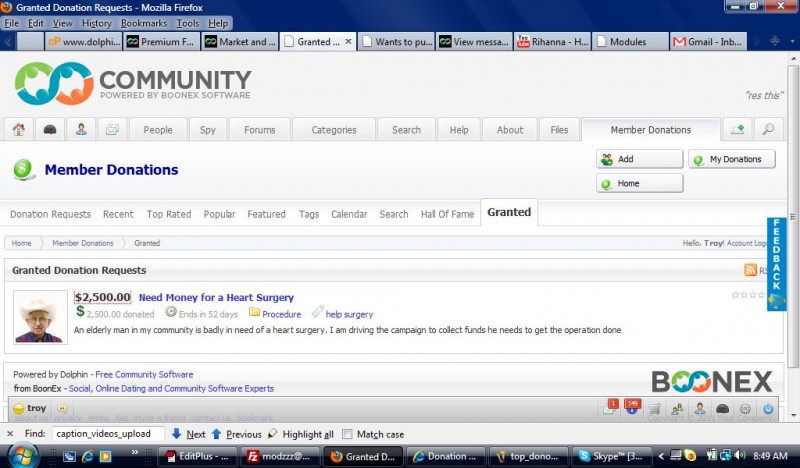The height and width of the screenshot is (468, 800).
Task: Open the Calendar submenu tab
Action: (349, 214)
